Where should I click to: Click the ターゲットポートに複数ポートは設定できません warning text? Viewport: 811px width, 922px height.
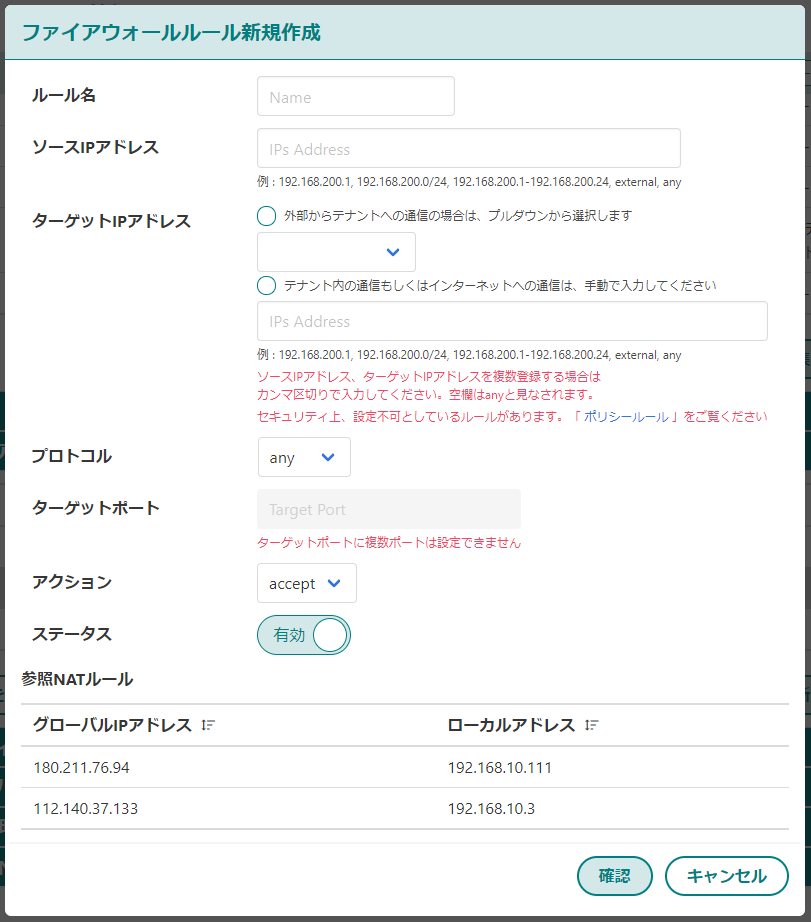[389, 543]
